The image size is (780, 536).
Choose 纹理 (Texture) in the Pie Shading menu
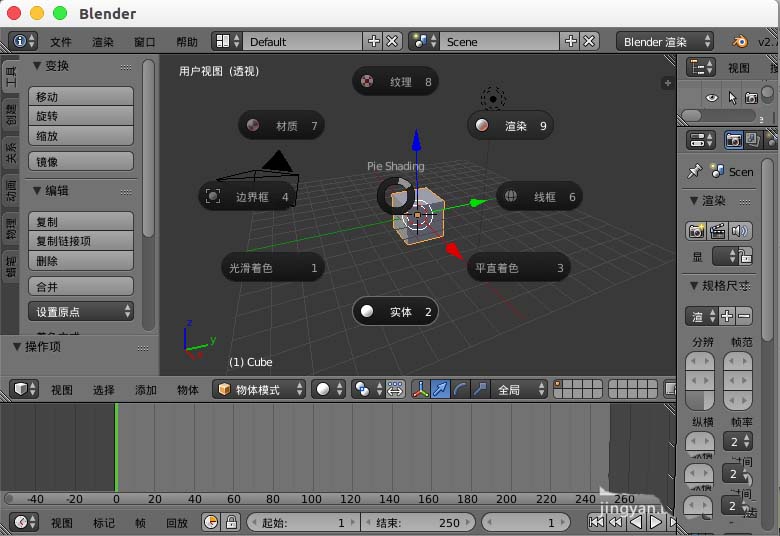(x=395, y=81)
